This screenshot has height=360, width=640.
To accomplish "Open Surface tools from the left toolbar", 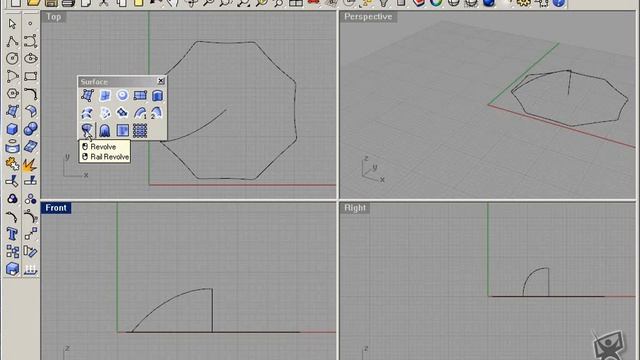I will [x=12, y=111].
